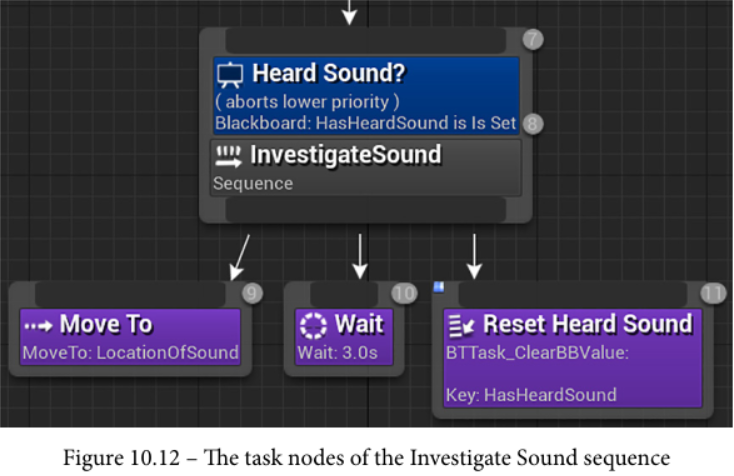Click the Key: HasHeardSound text line
734x476 pixels.
click(x=531, y=395)
